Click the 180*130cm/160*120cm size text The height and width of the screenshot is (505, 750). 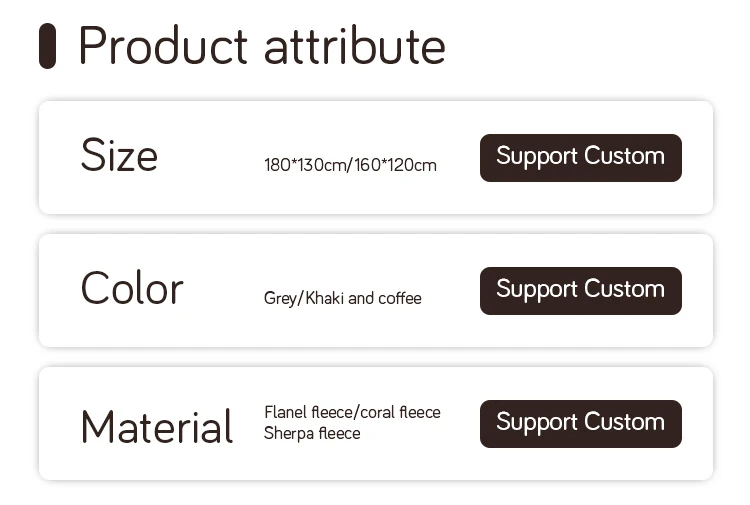(x=350, y=165)
